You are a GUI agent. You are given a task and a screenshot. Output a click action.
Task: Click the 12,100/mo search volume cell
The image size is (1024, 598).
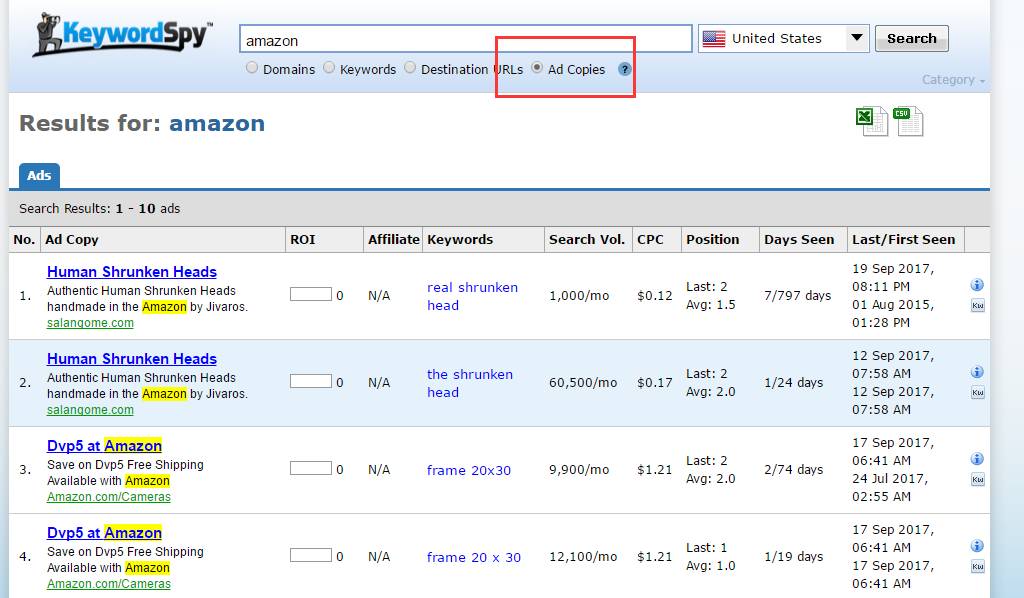click(x=583, y=556)
